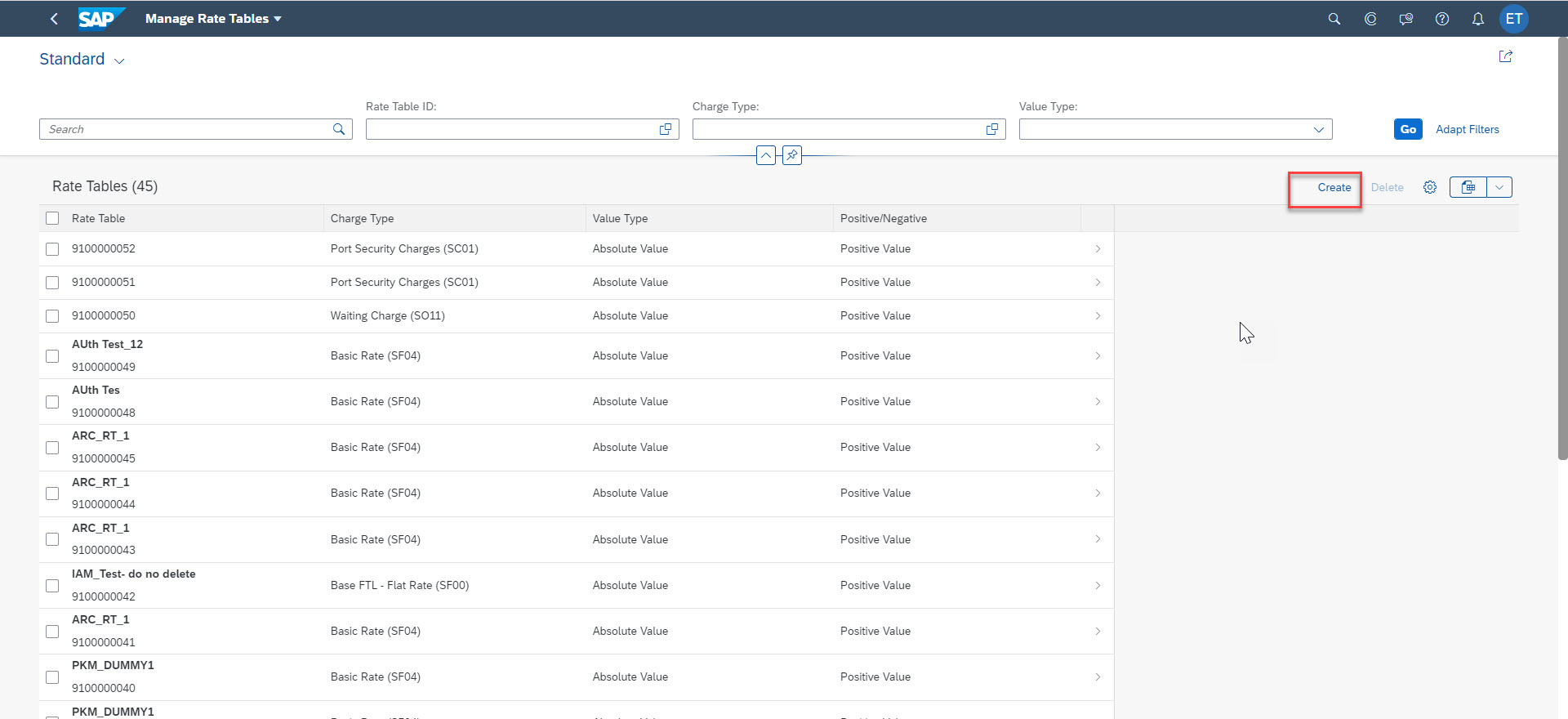The height and width of the screenshot is (719, 1568).
Task: Click the Adapt Filters link
Action: click(1467, 129)
